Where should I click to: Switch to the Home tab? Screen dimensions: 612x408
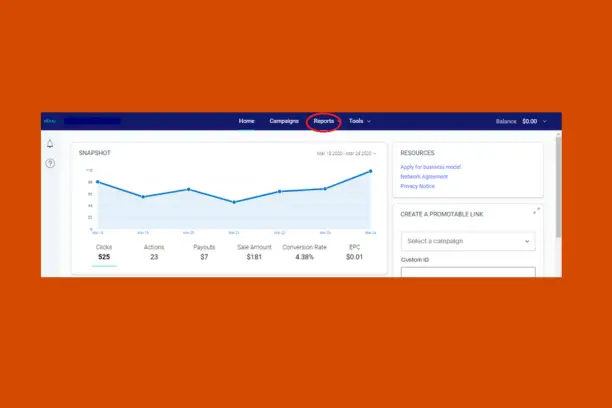tap(246, 121)
